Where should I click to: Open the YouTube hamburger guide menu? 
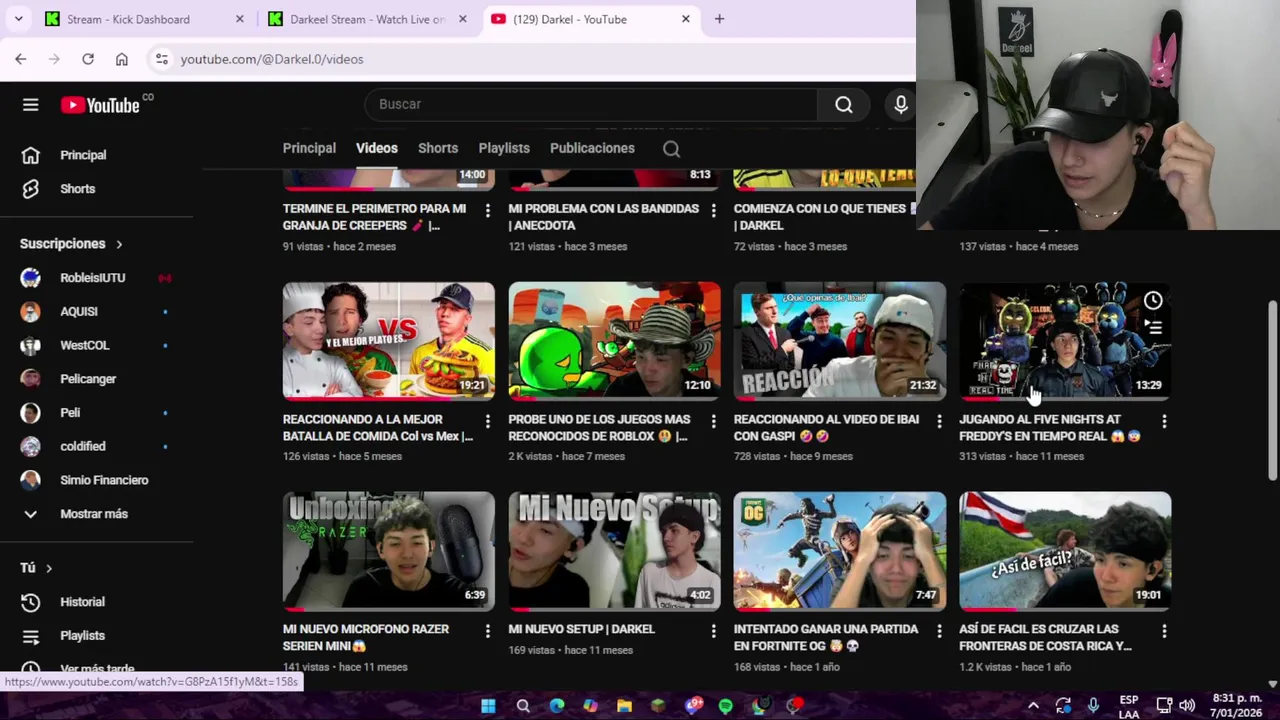click(30, 105)
